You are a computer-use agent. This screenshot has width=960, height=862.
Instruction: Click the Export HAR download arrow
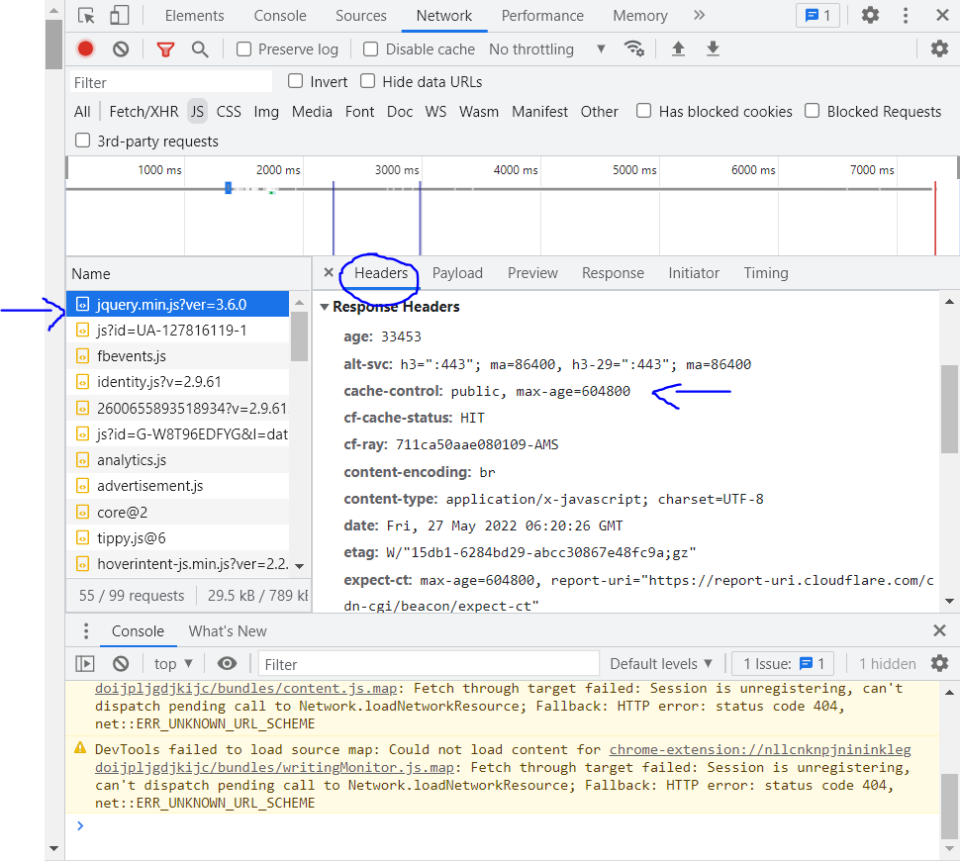(713, 48)
